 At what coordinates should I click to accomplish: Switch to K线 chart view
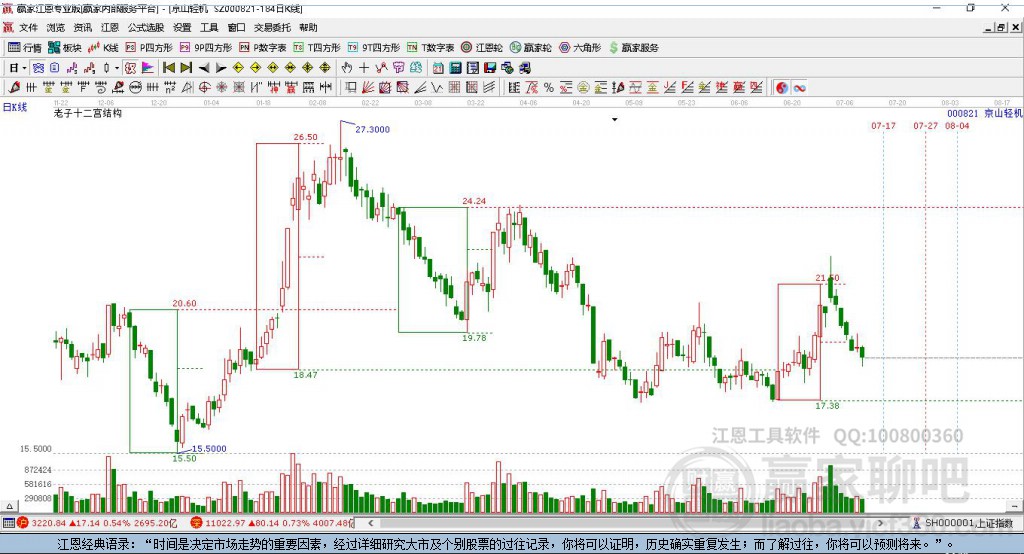pos(103,48)
